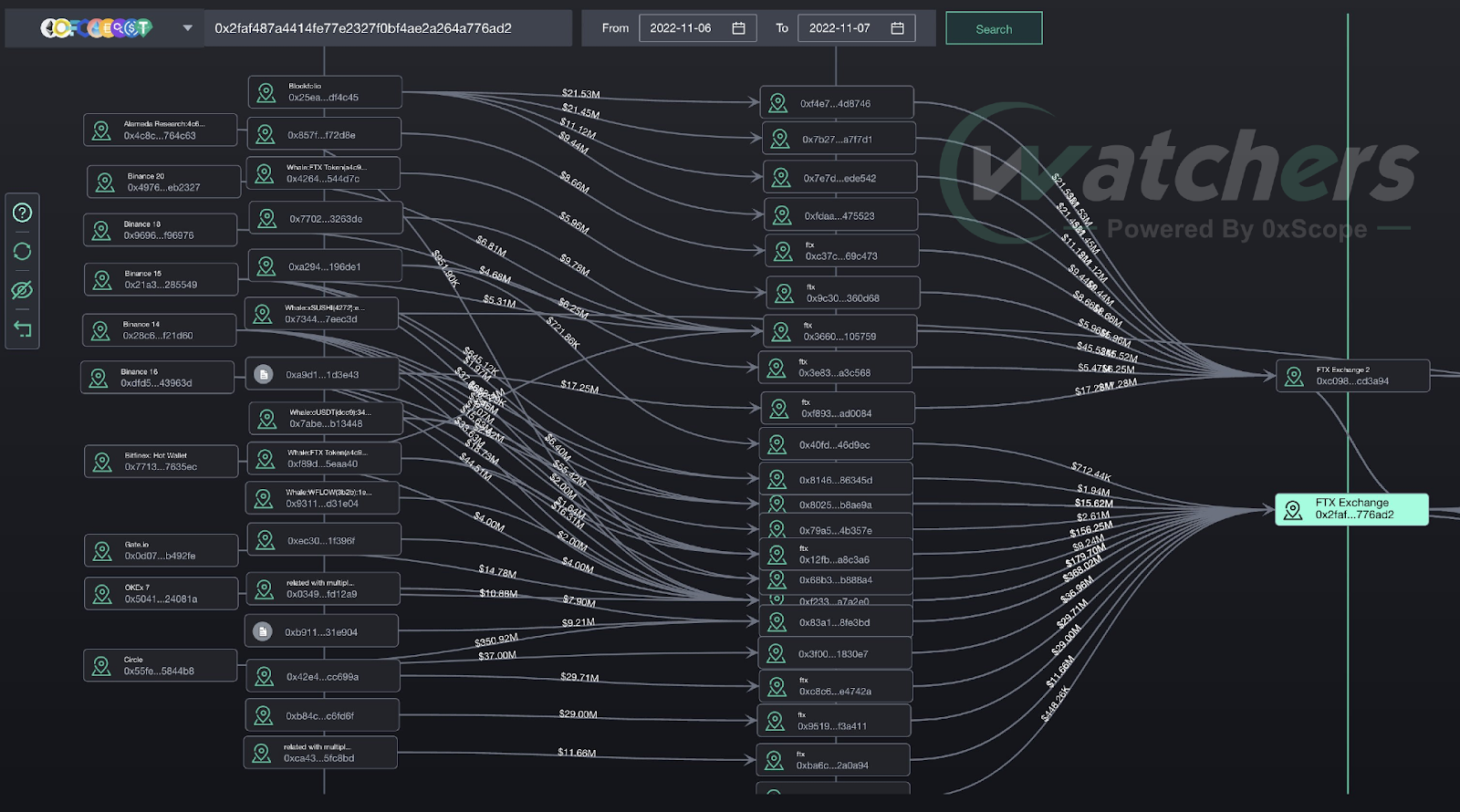Select the Binance 14 node
The image size is (1460, 812).
(x=160, y=329)
